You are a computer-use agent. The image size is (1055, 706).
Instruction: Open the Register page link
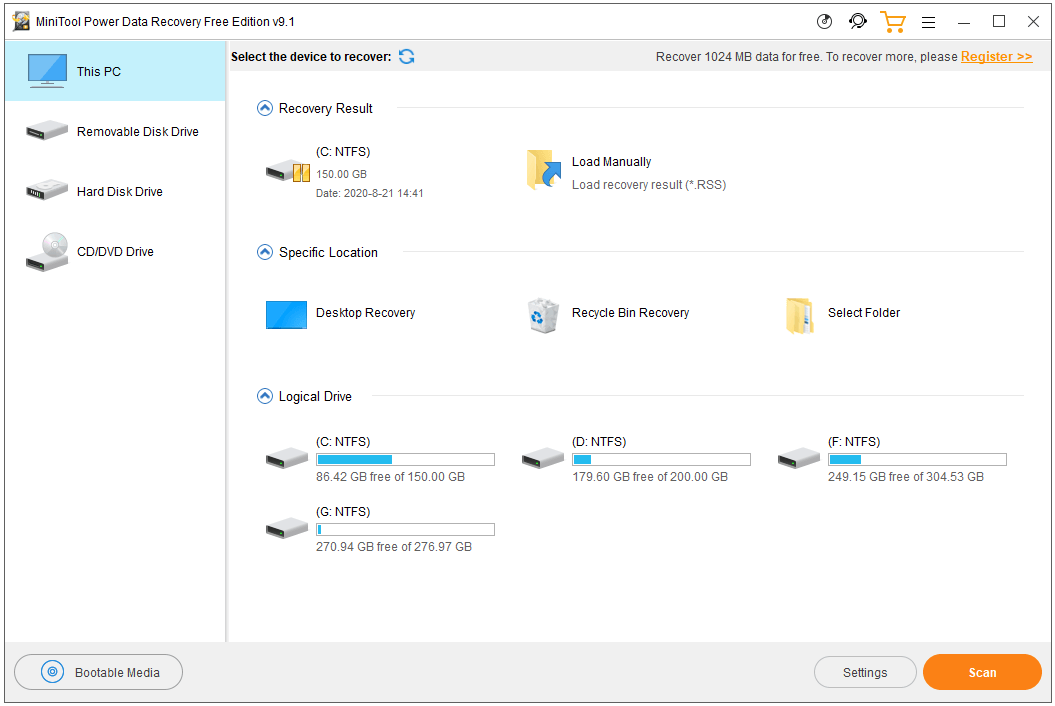[x=996, y=57]
